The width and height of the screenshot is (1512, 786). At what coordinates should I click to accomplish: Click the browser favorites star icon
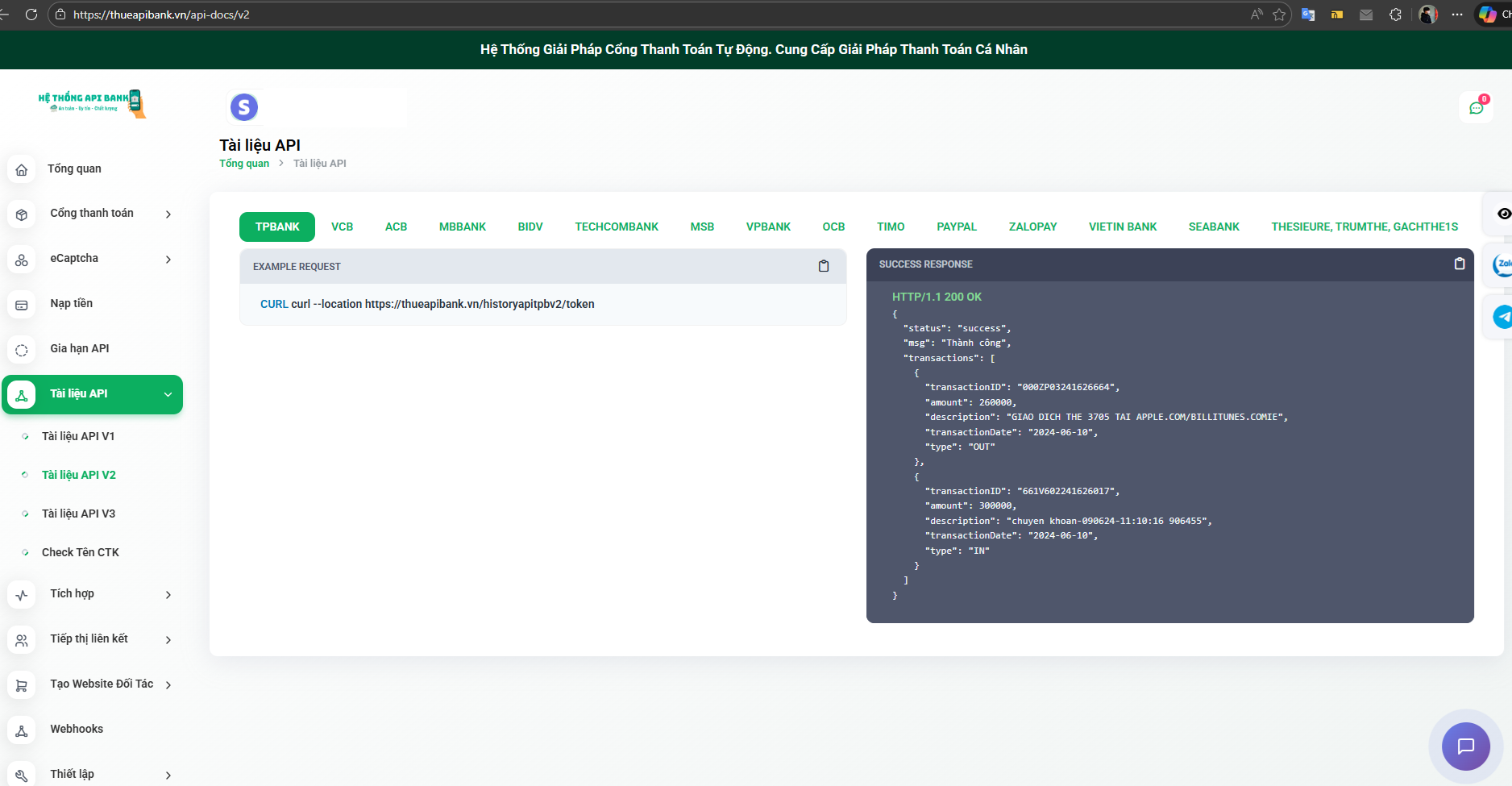click(x=1279, y=15)
